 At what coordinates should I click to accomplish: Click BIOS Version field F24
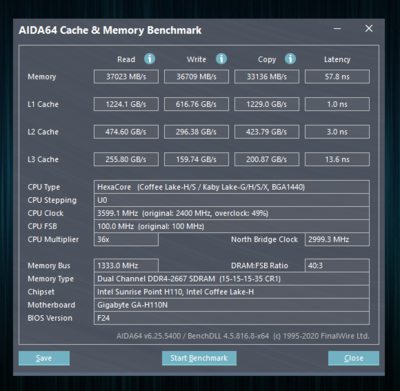(x=232, y=318)
